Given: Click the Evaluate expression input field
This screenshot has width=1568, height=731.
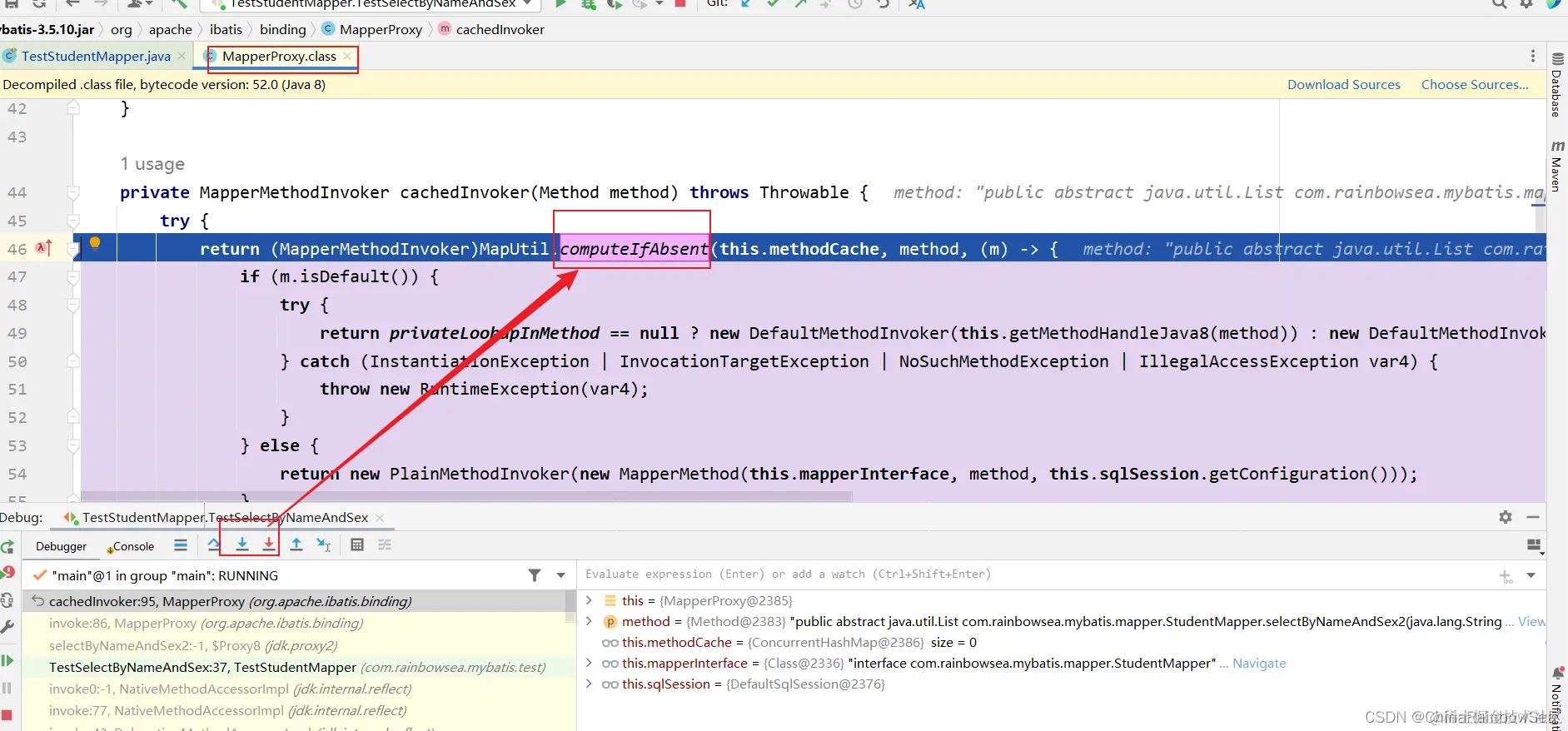Looking at the screenshot, I should [1037, 574].
